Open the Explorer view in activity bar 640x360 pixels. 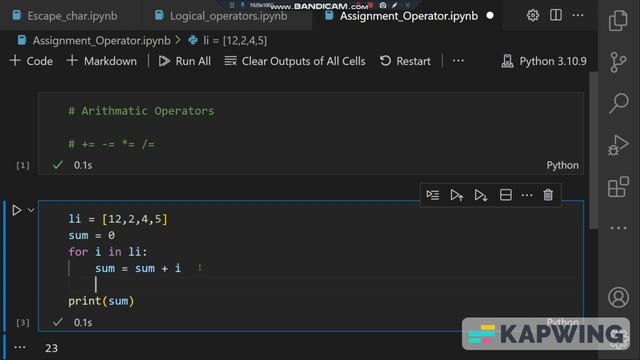pos(618,20)
